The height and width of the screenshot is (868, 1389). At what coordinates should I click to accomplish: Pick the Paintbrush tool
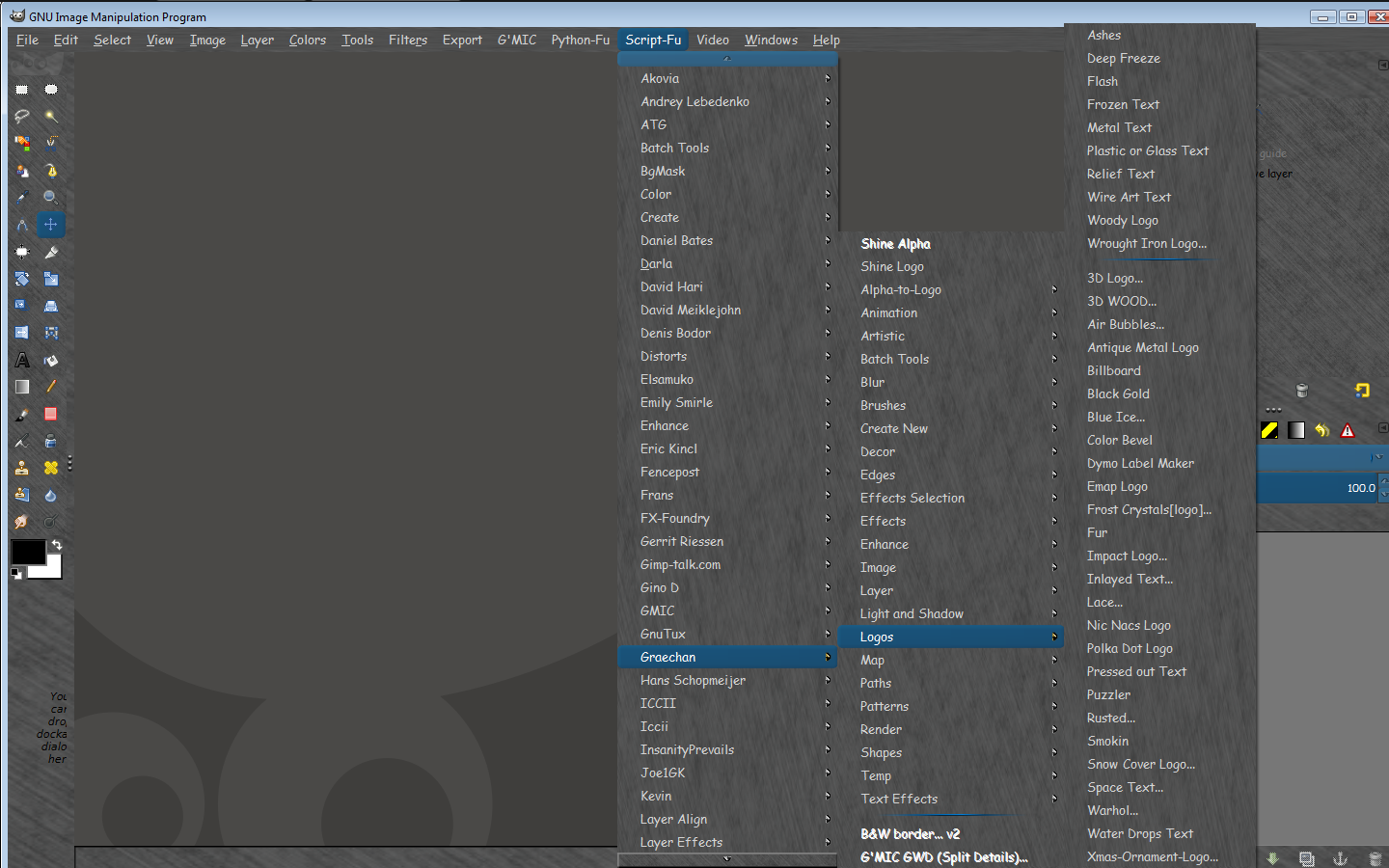22,414
